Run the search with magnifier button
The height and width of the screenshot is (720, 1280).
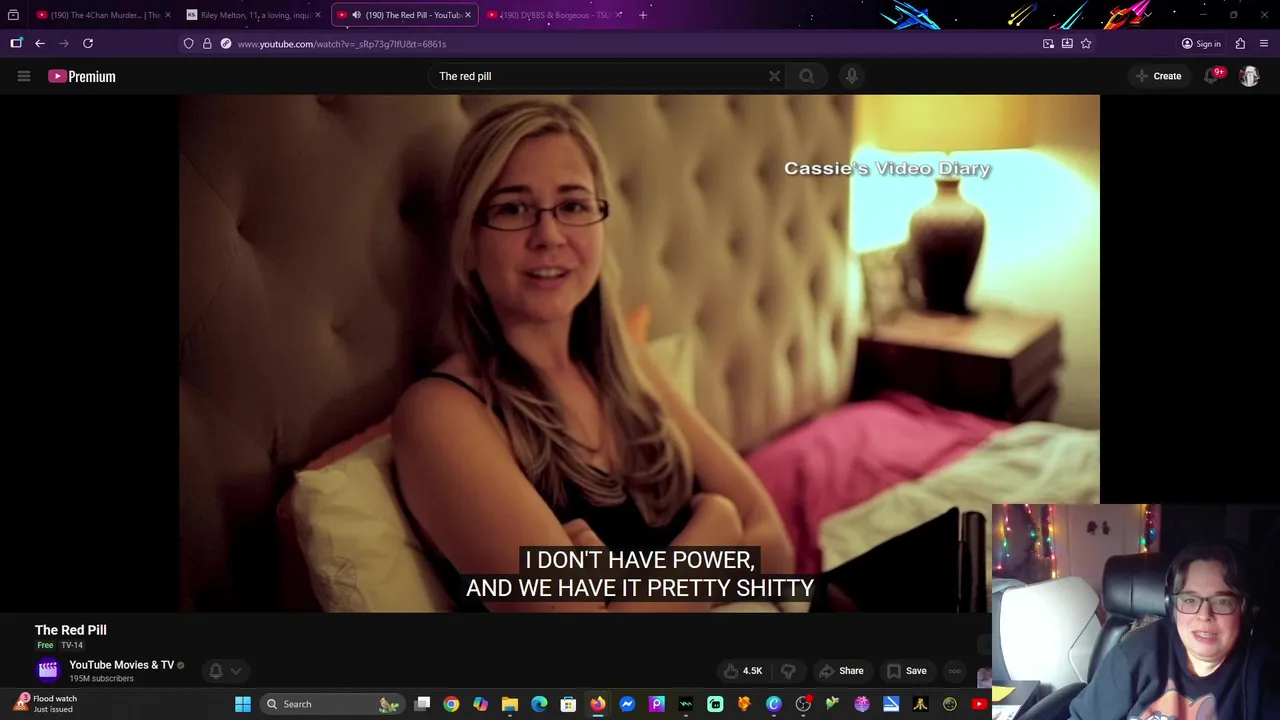coord(806,76)
